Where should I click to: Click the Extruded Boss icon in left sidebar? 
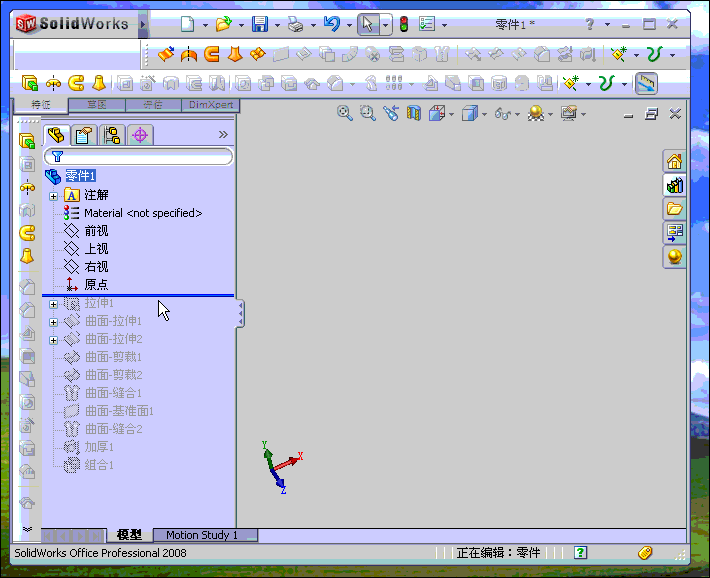coord(27,141)
